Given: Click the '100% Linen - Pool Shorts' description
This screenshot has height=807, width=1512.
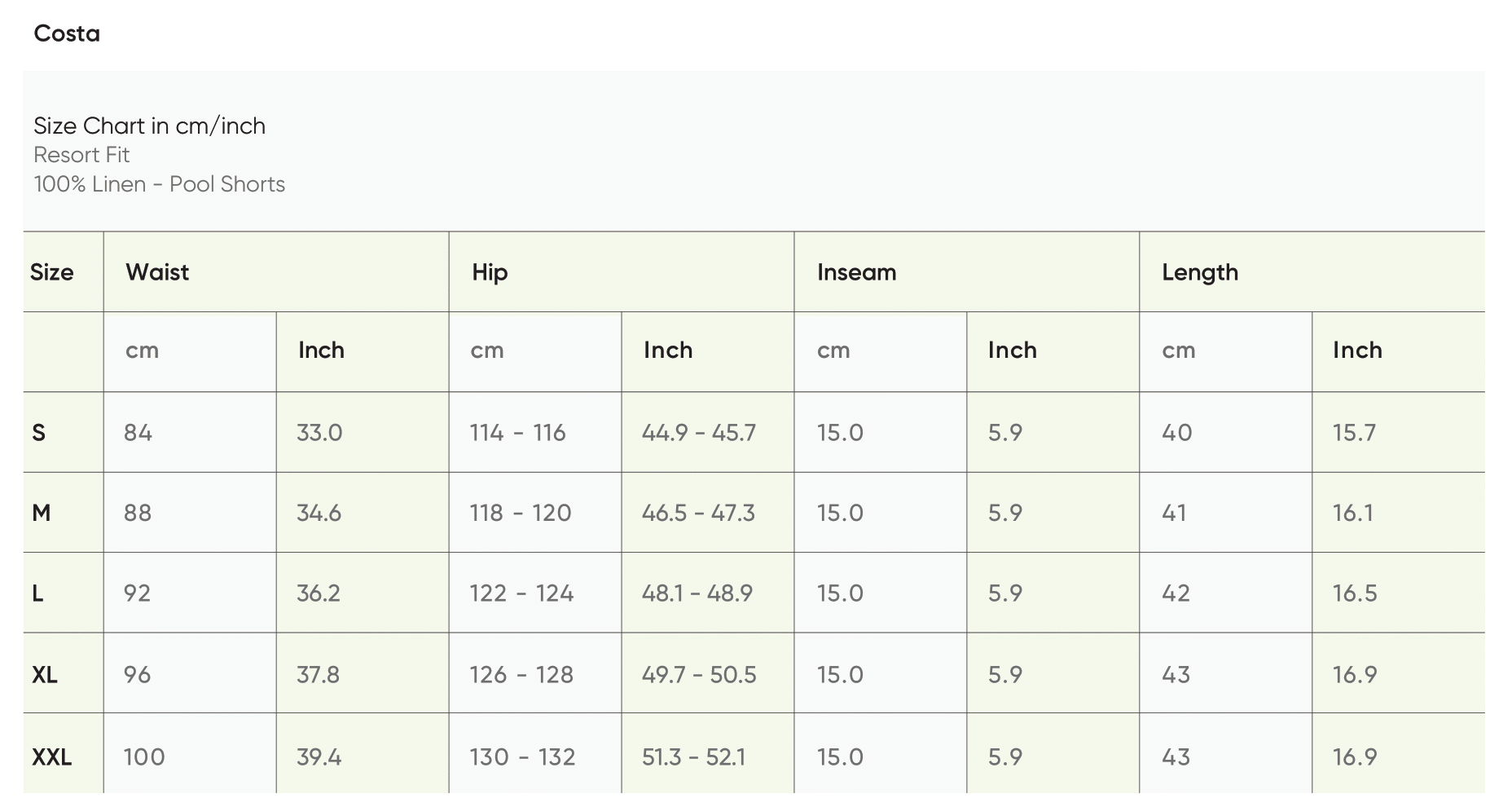Looking at the screenshot, I should coord(159,184).
